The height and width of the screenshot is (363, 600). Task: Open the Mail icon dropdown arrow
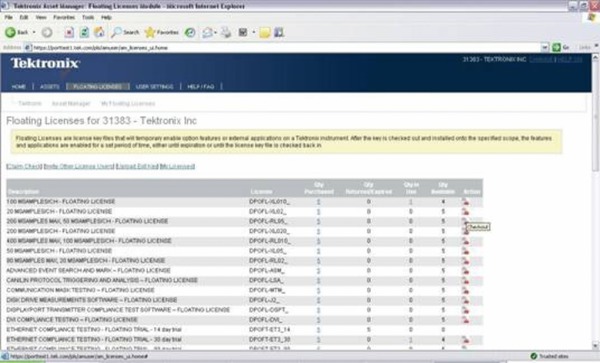(215, 33)
